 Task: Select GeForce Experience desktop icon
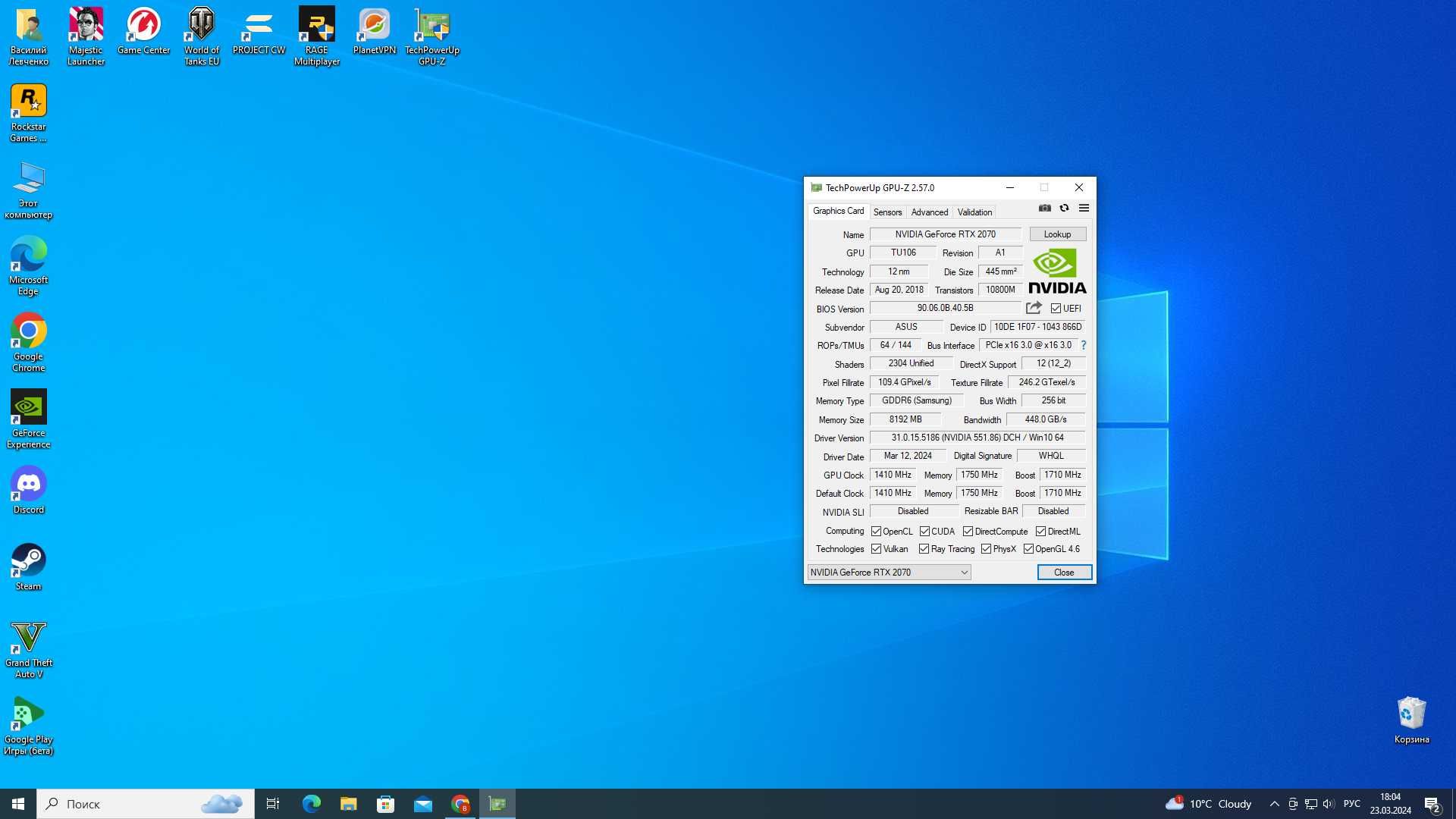coord(28,419)
